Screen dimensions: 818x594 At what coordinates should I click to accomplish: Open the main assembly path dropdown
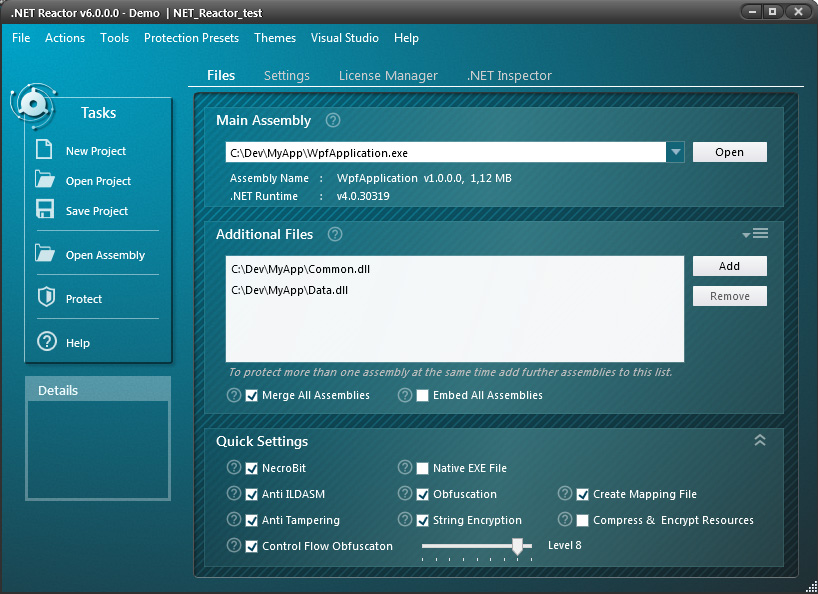(x=676, y=152)
